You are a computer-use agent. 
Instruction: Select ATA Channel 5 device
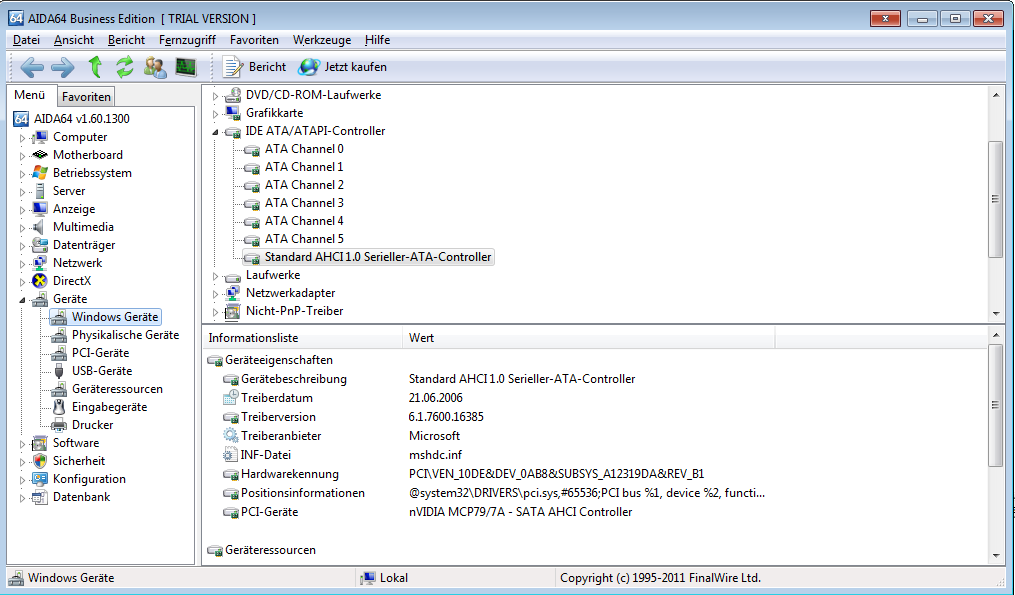pos(304,239)
